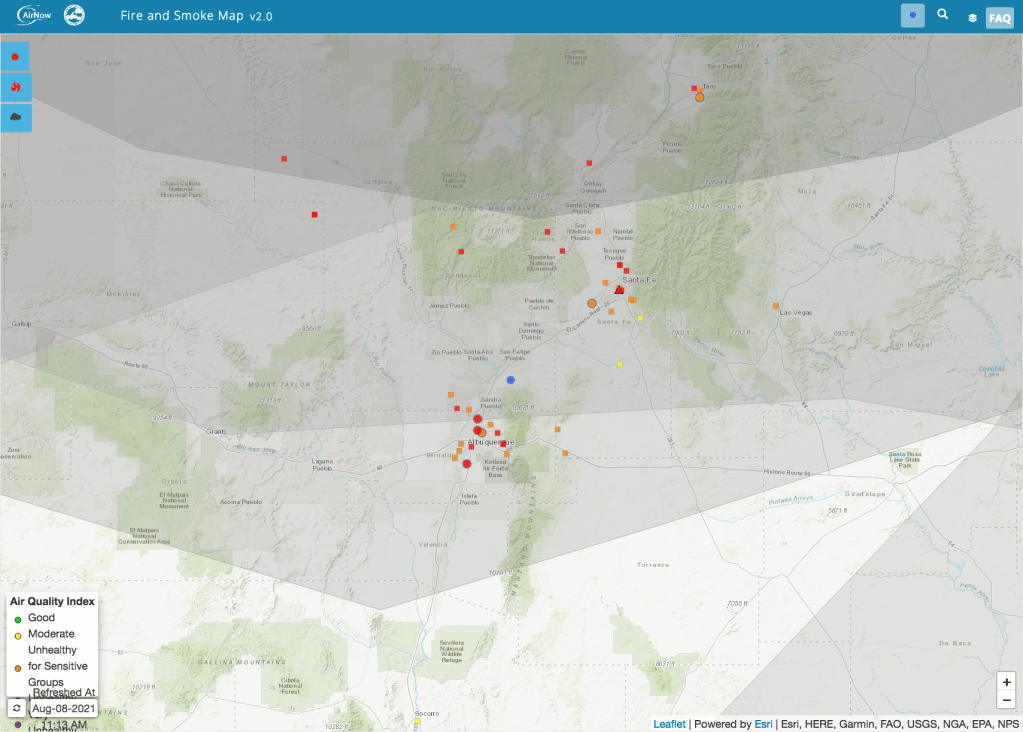Click the Aug-08-2021 refreshed date box
1023x732 pixels.
pyautogui.click(x=62, y=708)
